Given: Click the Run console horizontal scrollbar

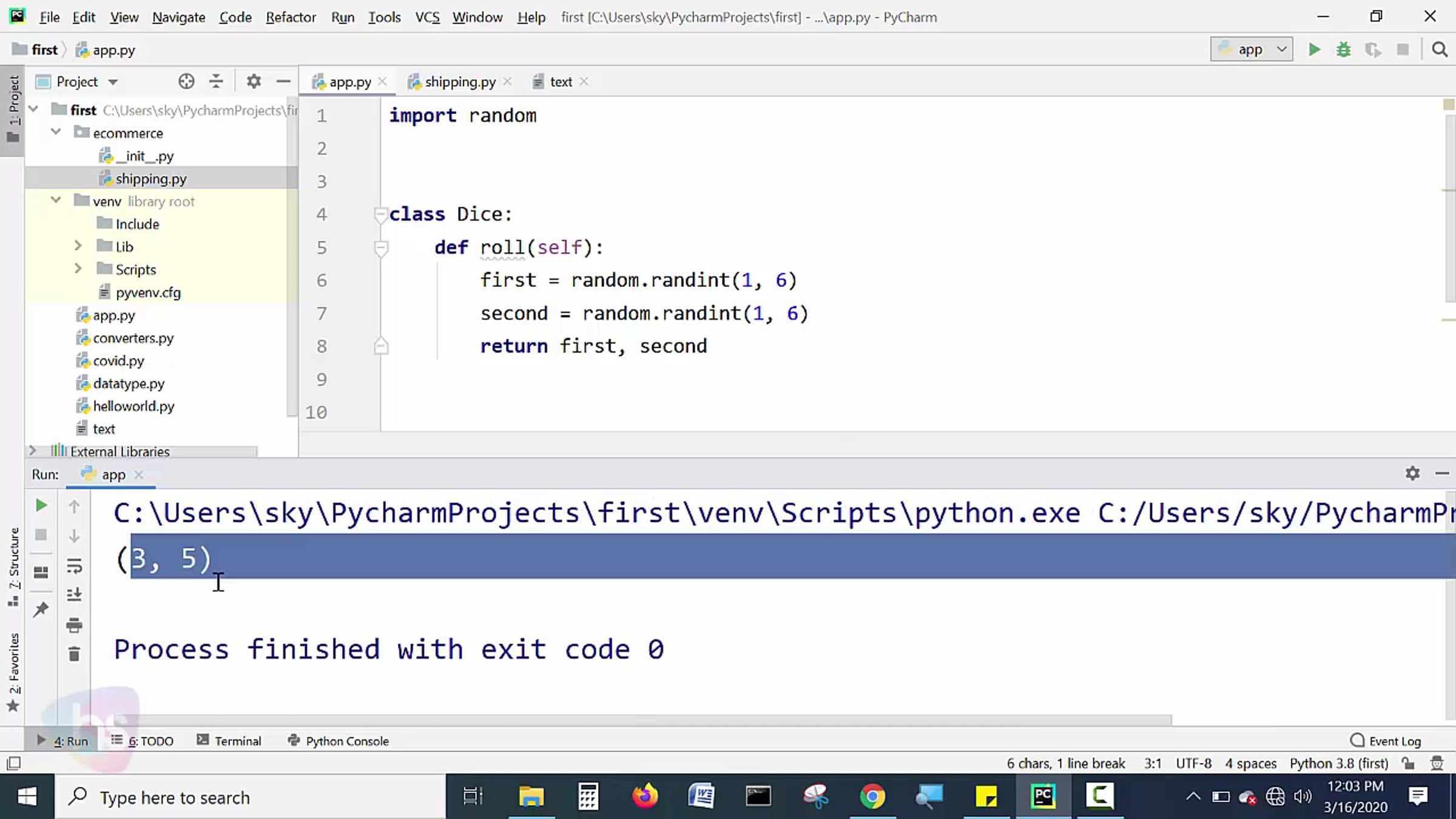Looking at the screenshot, I should (x=631, y=720).
